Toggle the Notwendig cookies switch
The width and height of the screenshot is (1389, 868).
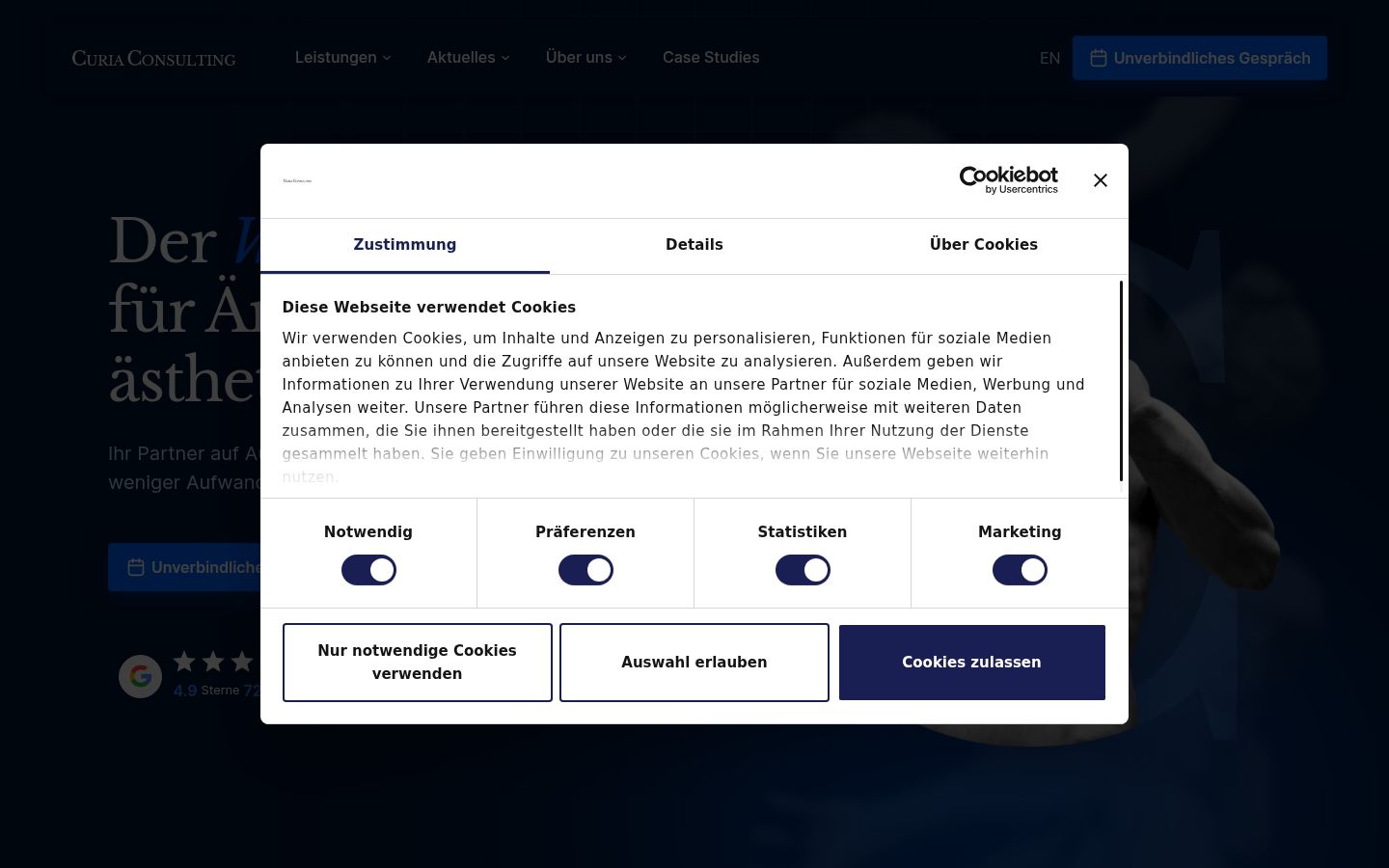368,570
